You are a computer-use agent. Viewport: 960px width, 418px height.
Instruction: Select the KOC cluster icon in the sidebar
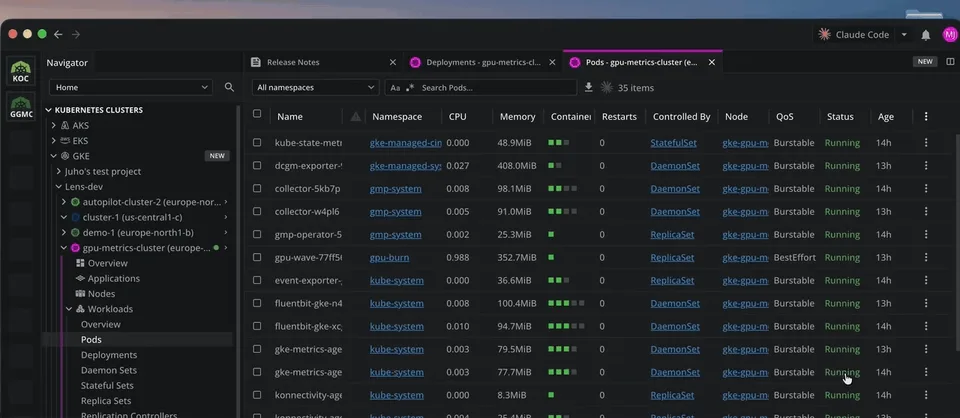tap(21, 71)
